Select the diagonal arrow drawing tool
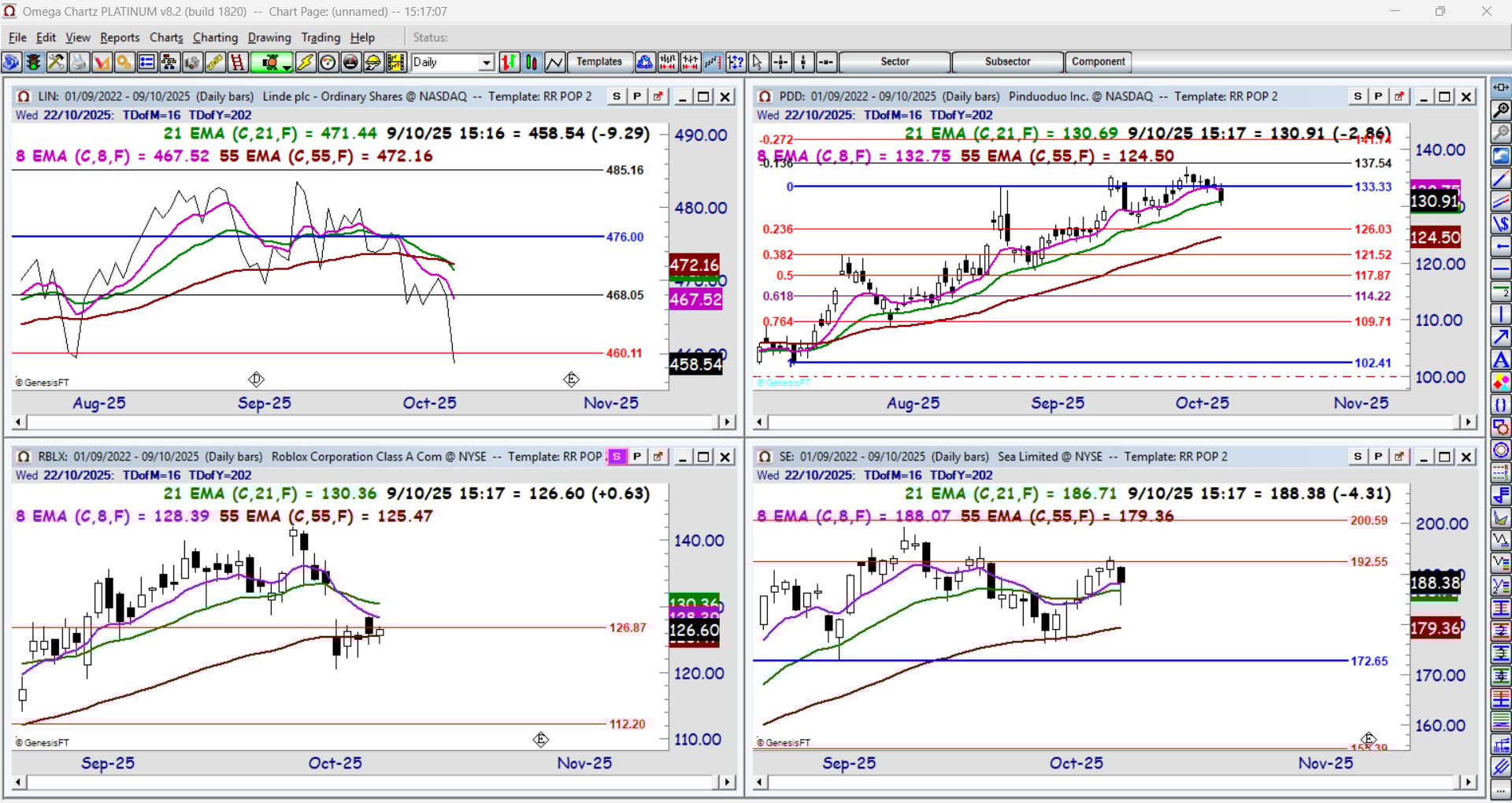 tap(1501, 338)
